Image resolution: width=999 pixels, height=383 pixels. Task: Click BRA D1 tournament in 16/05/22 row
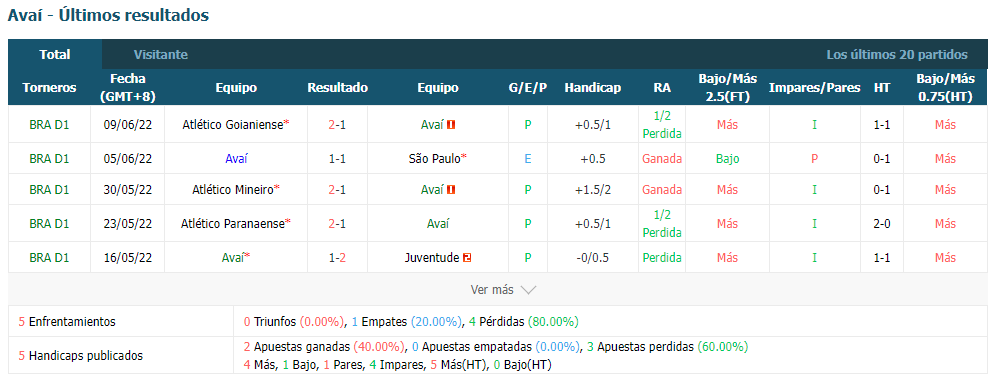point(49,258)
